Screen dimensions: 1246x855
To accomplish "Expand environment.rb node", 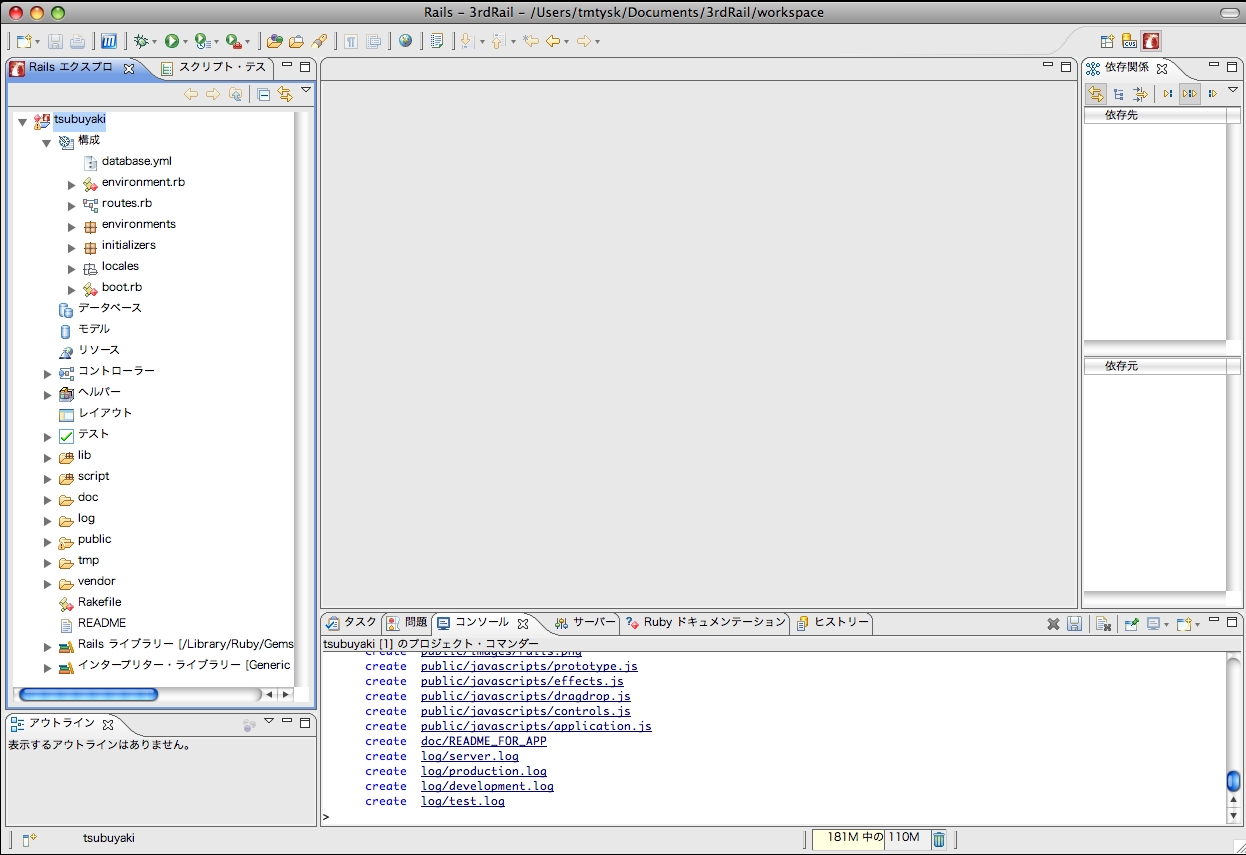I will [x=72, y=185].
